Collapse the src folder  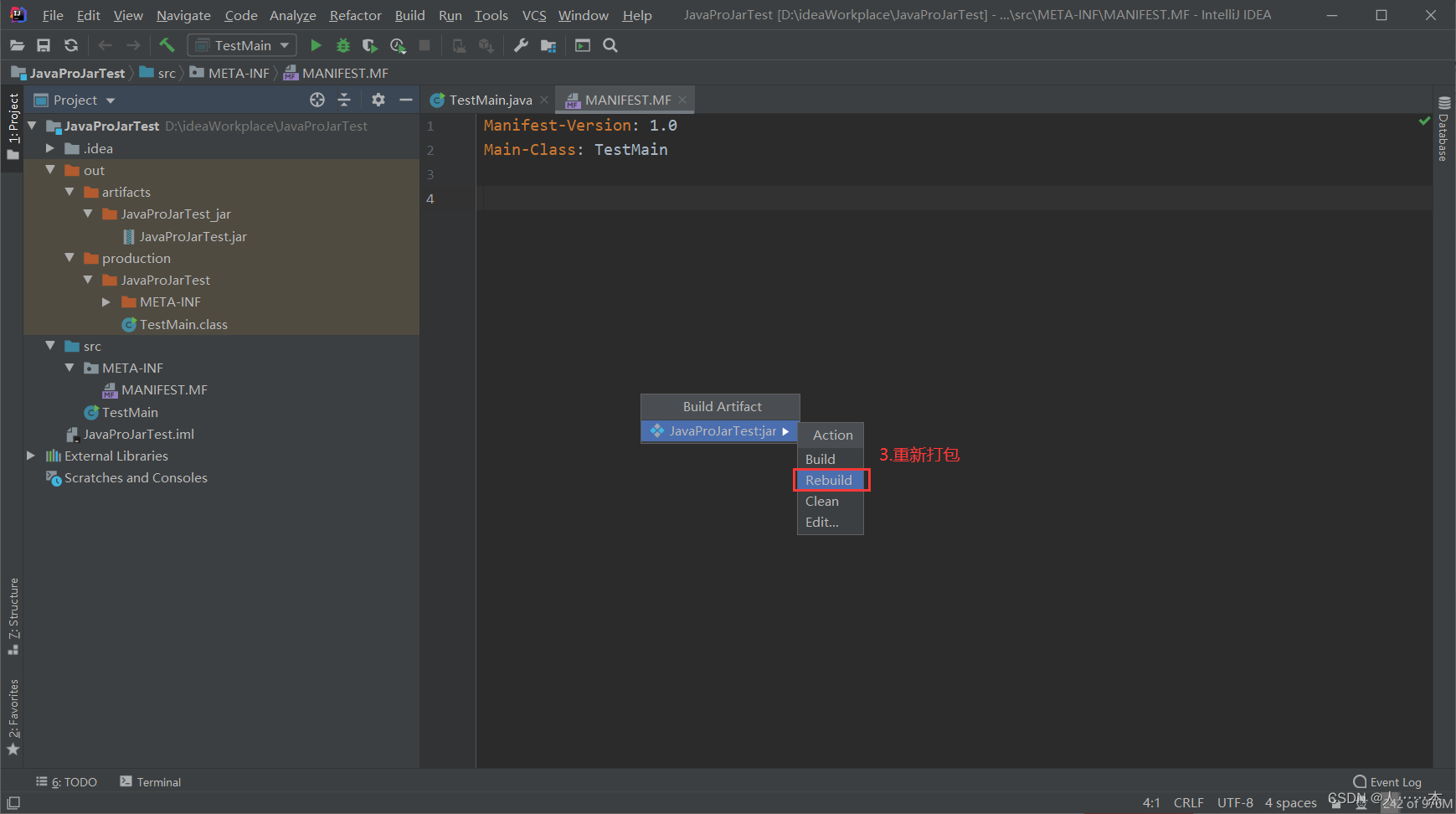(50, 346)
